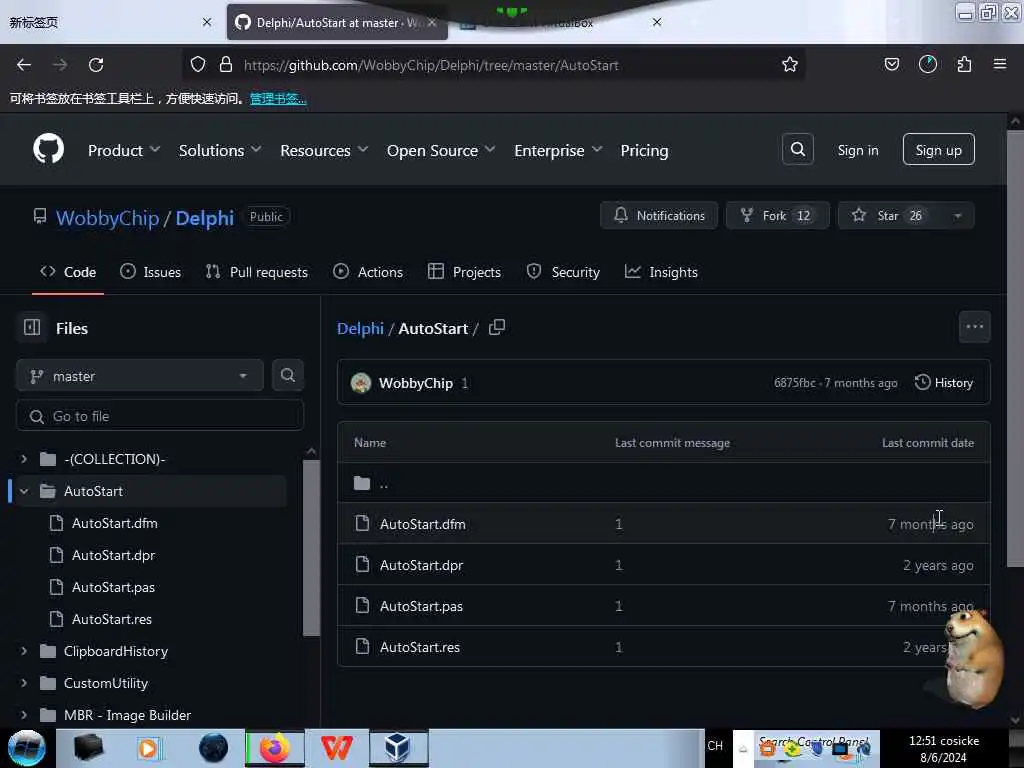Click the Pocket save icon in toolbar
The image size is (1024, 768).
click(x=891, y=64)
